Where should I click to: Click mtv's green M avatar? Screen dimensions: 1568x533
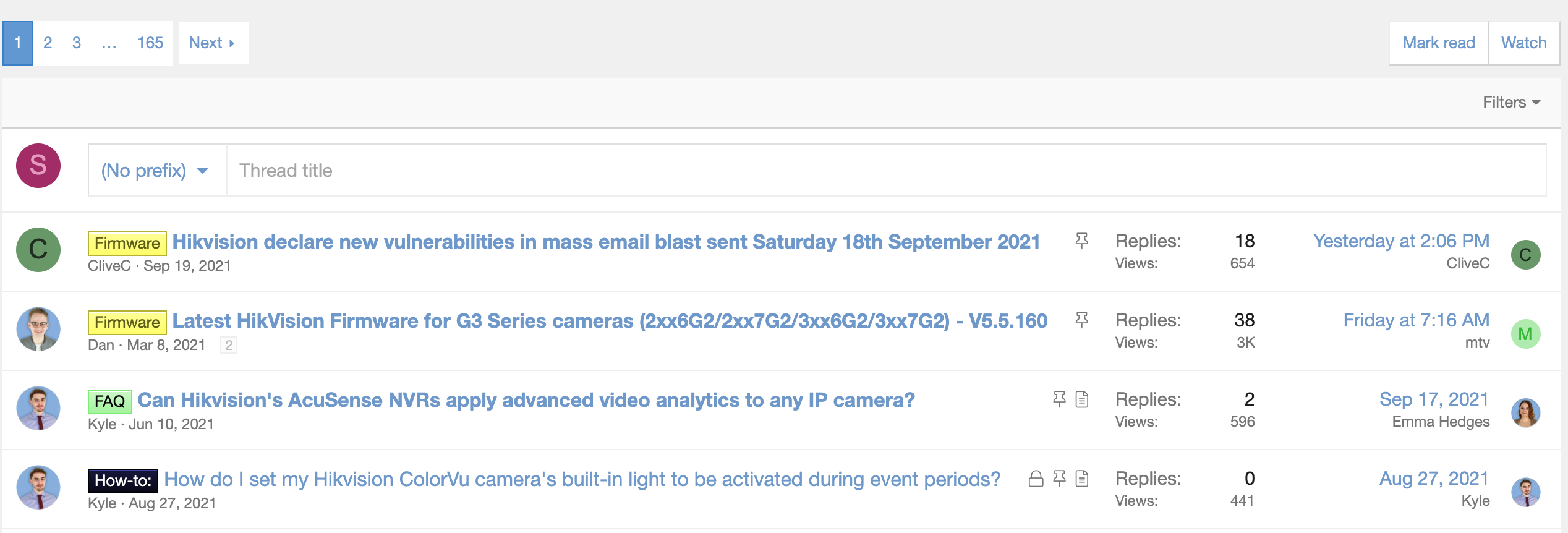tap(1525, 334)
